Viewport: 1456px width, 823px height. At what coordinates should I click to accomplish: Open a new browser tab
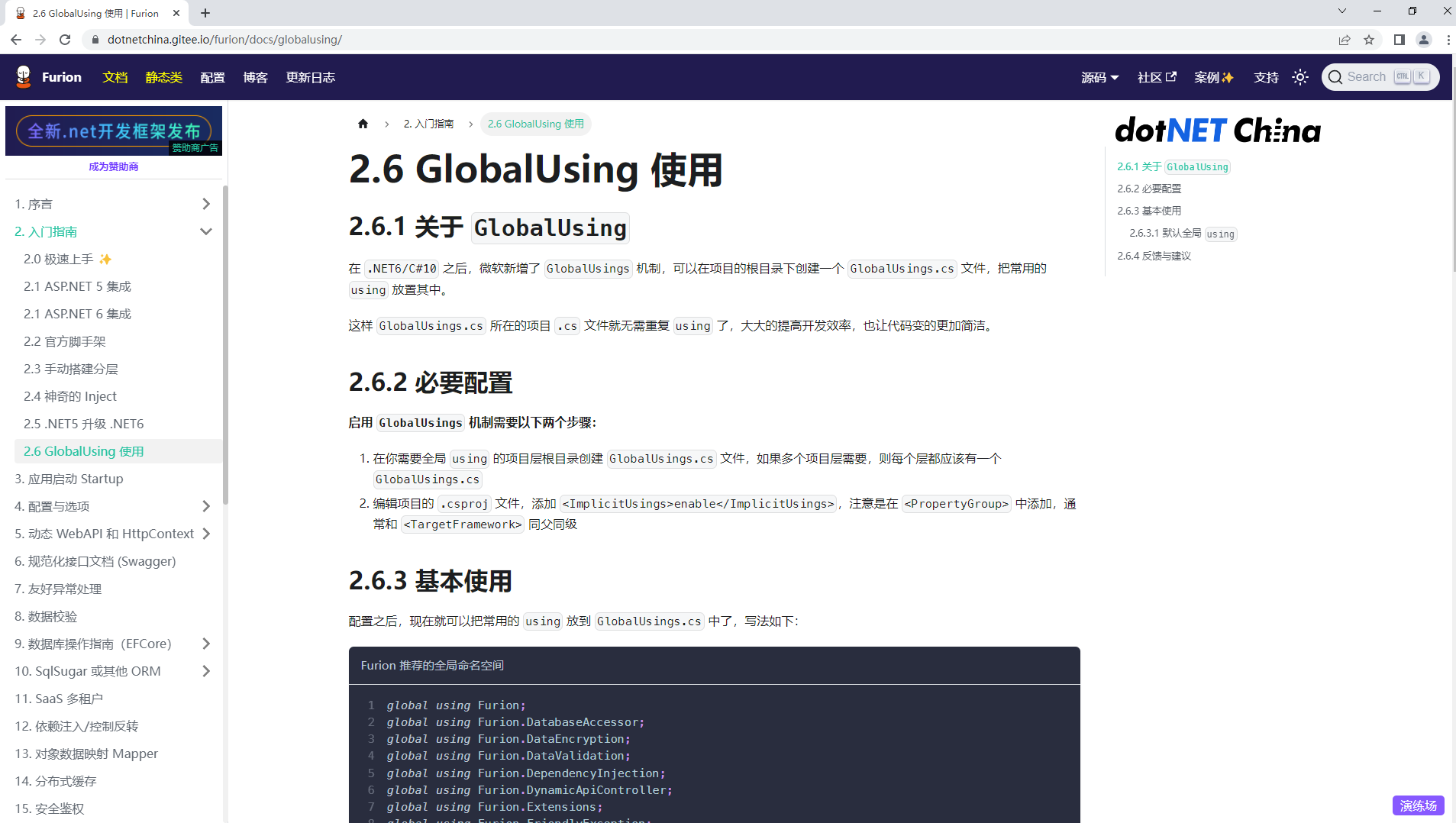point(205,13)
